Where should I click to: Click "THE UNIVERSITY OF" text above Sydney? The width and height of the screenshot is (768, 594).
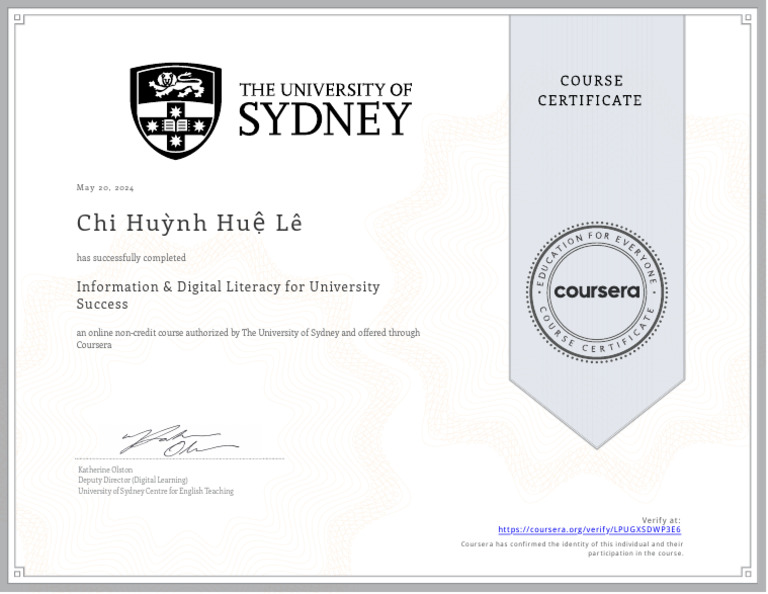(x=325, y=90)
